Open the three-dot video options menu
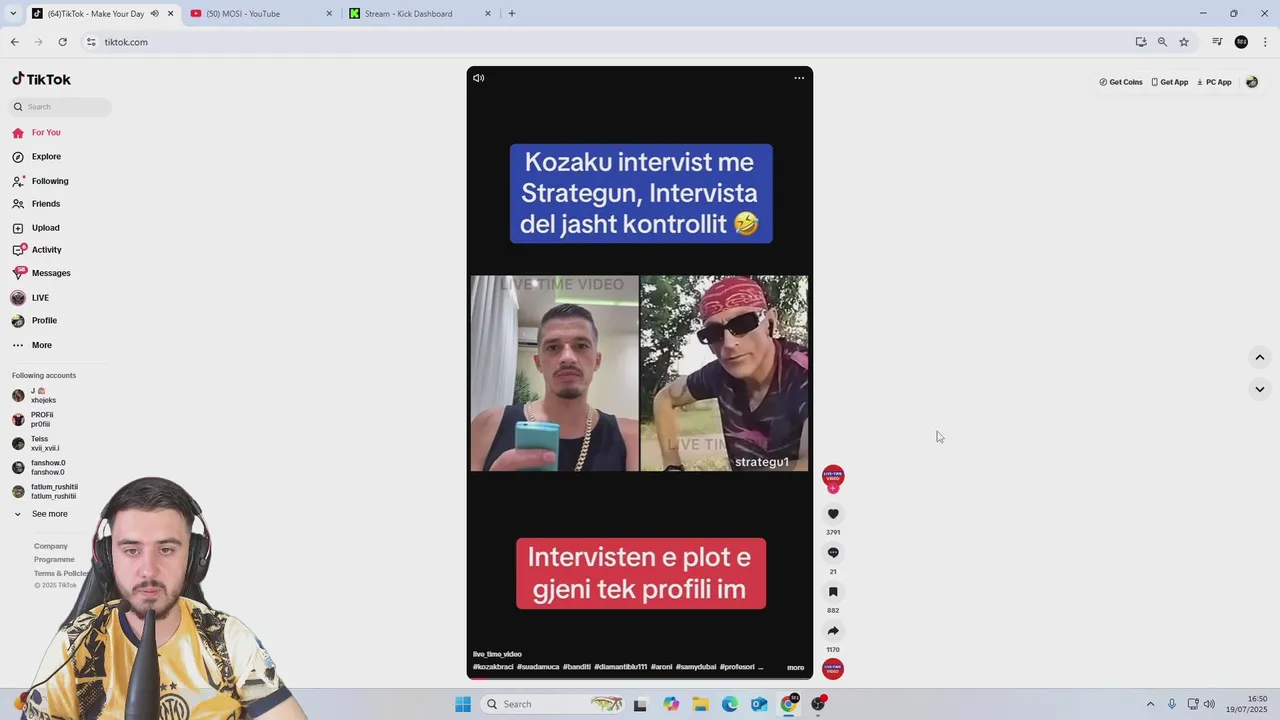The image size is (1280, 720). 799,78
